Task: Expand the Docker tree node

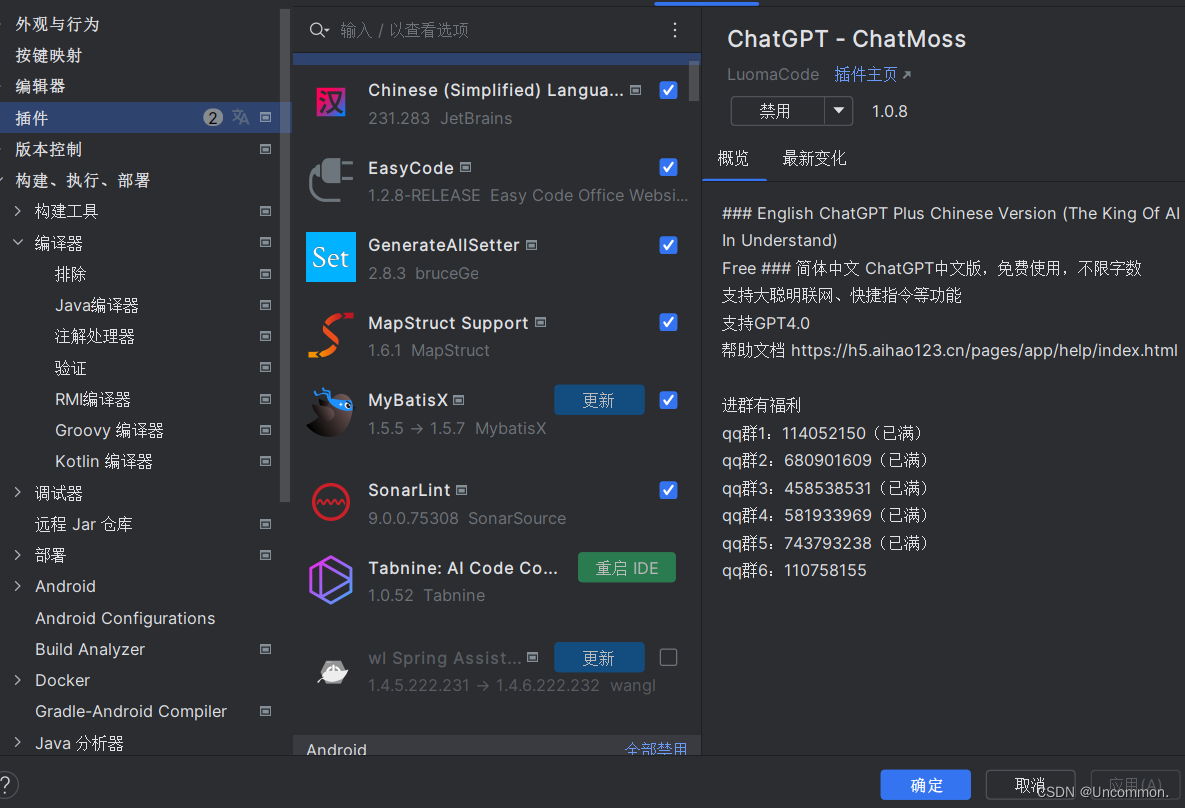Action: pyautogui.click(x=18, y=680)
